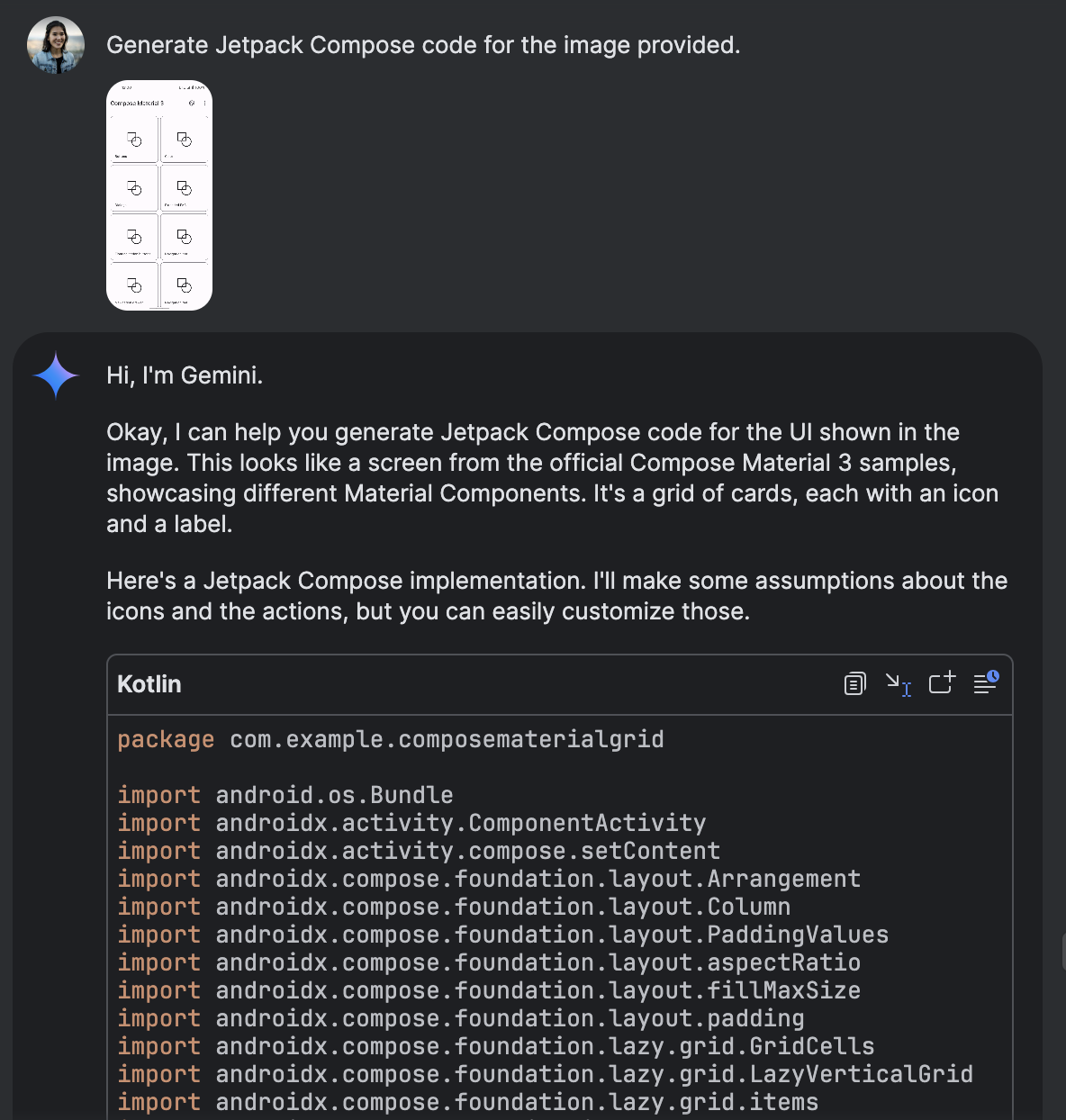Click the copy icon in the code toolbar
Viewport: 1066px width, 1120px height.
click(854, 683)
